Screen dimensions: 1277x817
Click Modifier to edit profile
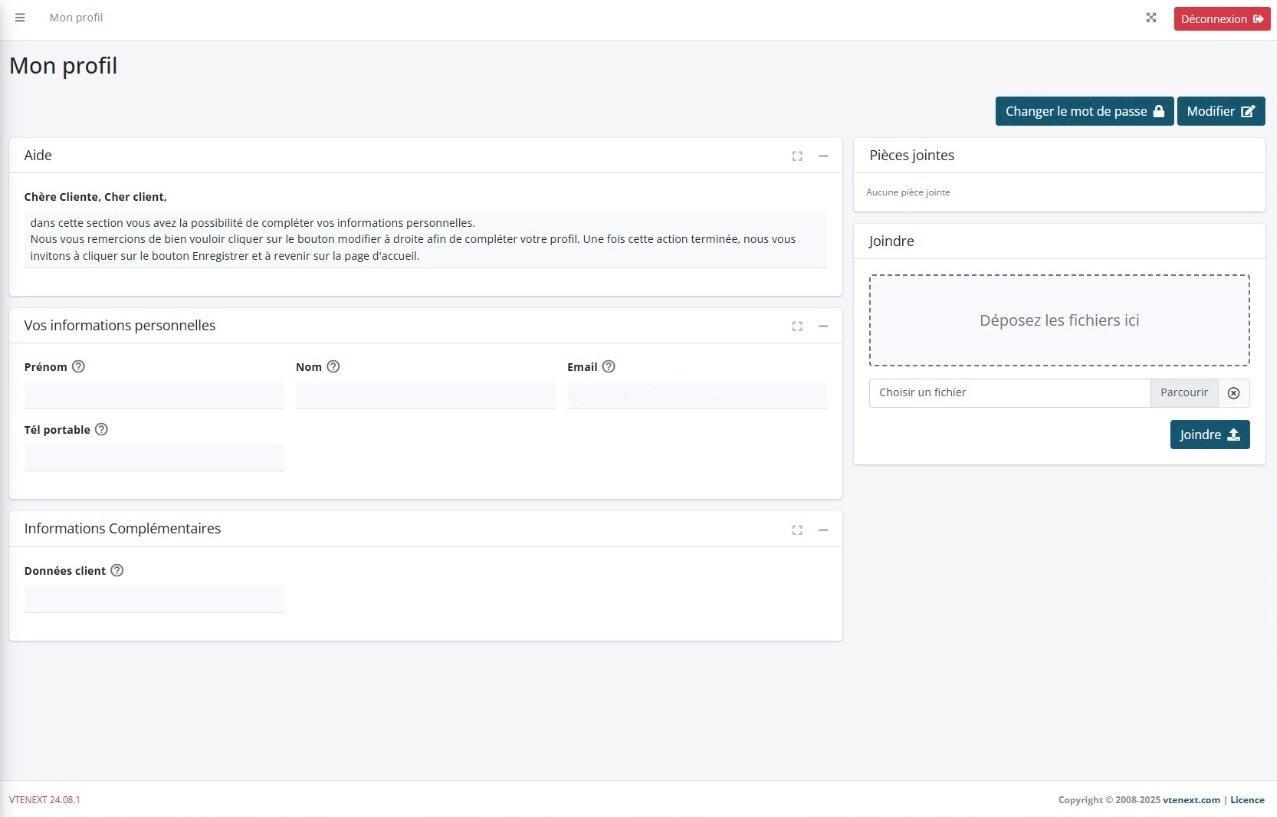[1220, 112]
